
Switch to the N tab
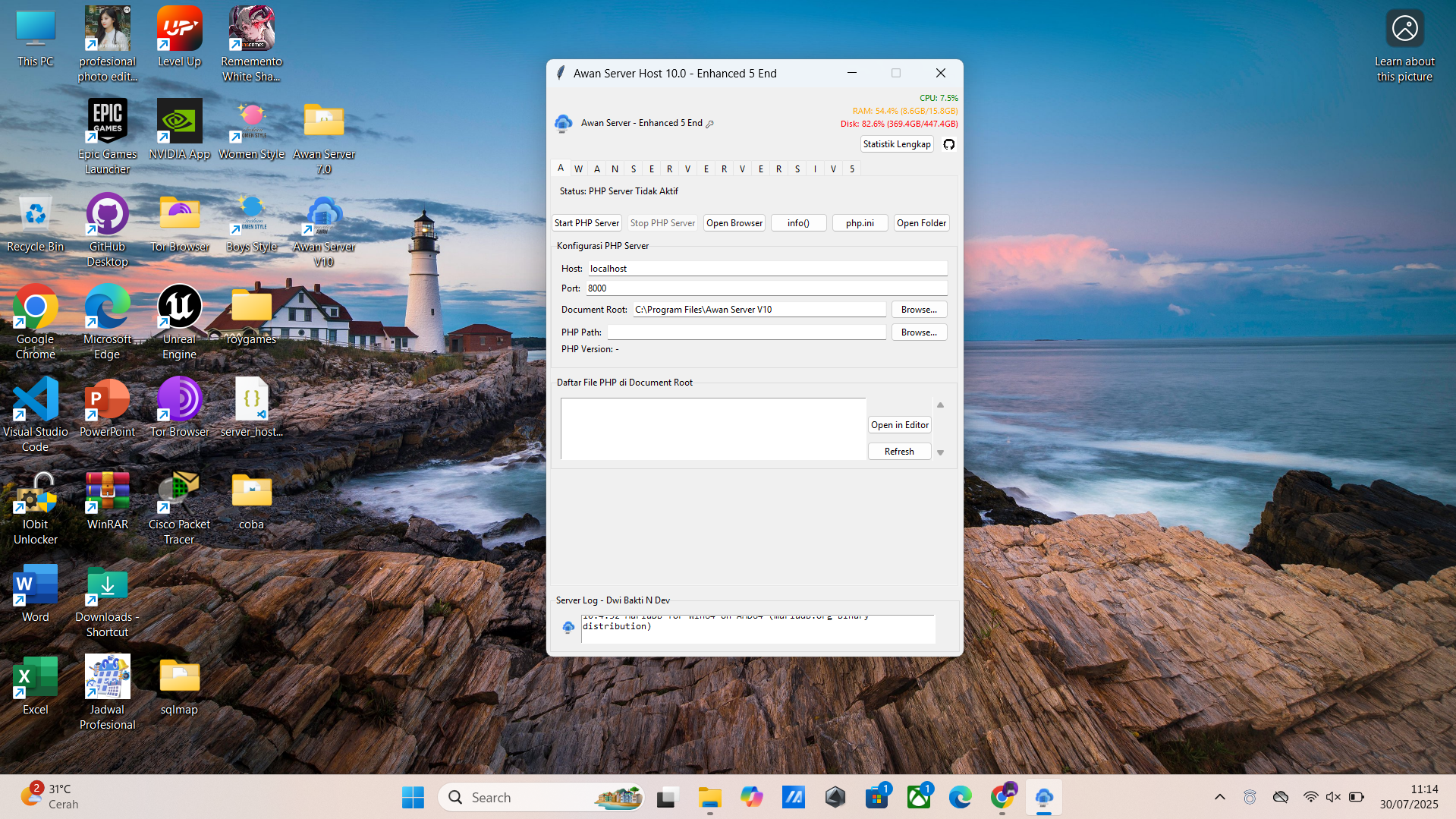click(x=615, y=169)
